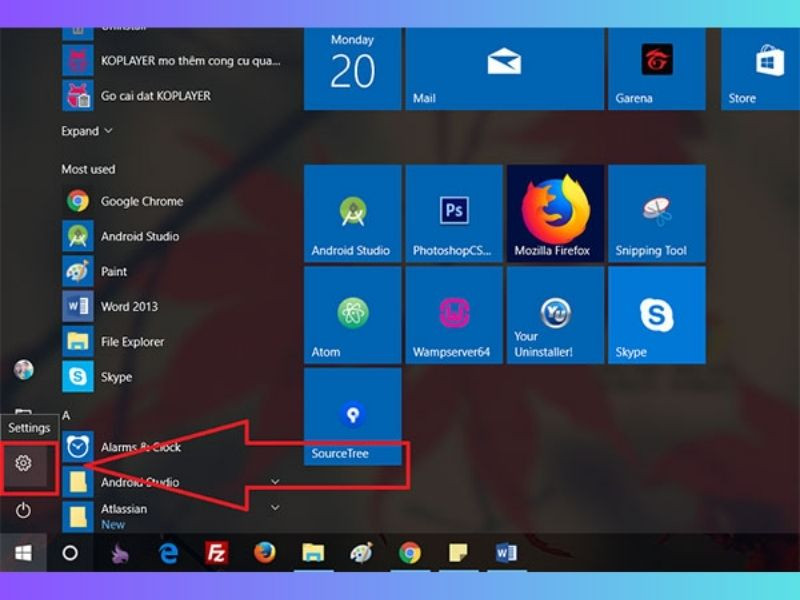Open the Mail tile
800x600 pixels.
click(505, 69)
